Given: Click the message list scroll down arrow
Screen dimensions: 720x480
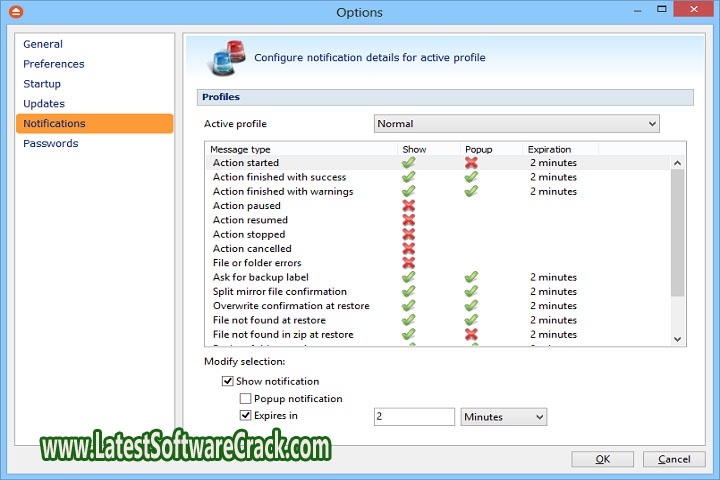Looking at the screenshot, I should point(677,339).
